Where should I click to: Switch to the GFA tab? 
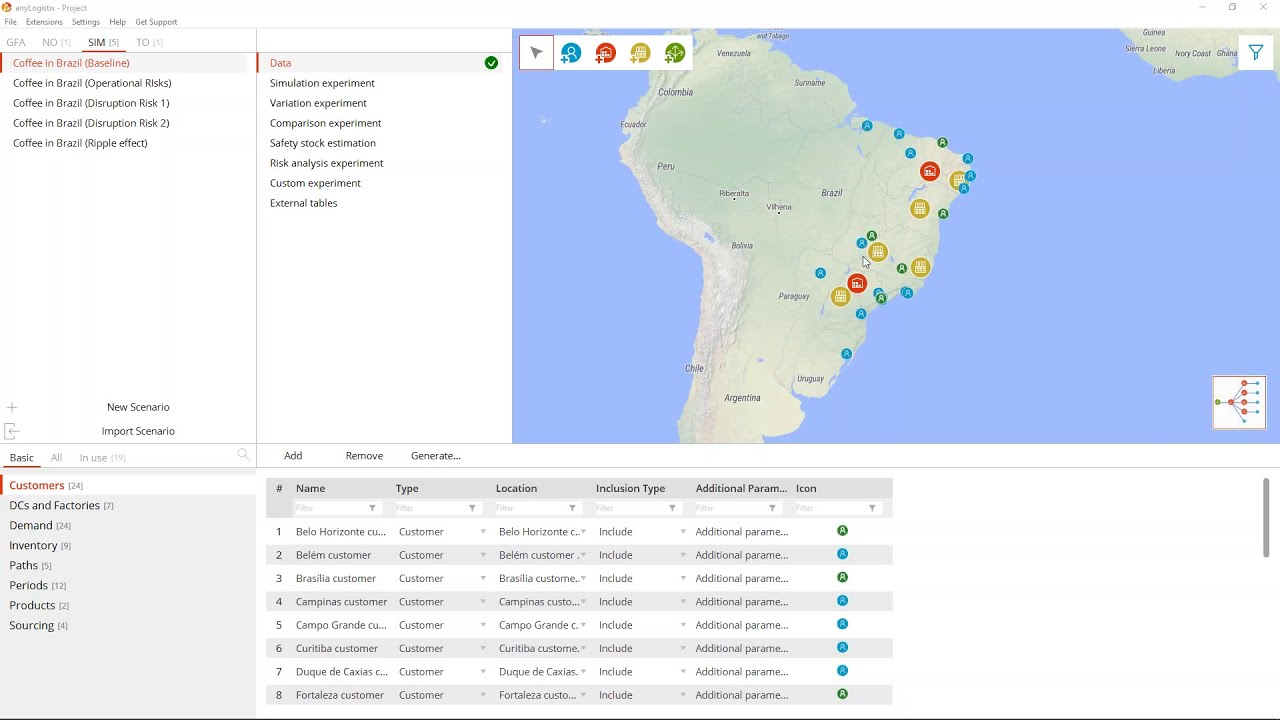(16, 42)
